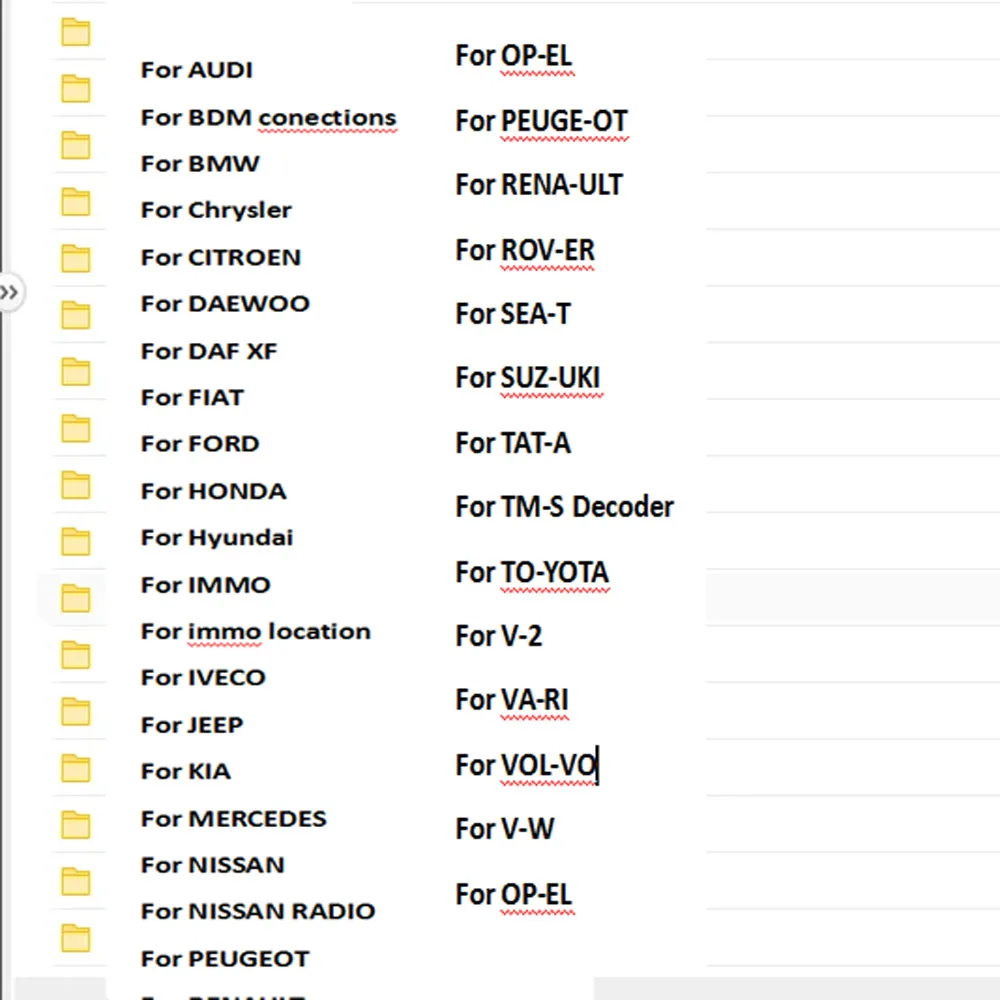Screen dimensions: 1000x1000
Task: Select the 'For TM-S Decoder' entry
Action: (x=564, y=507)
